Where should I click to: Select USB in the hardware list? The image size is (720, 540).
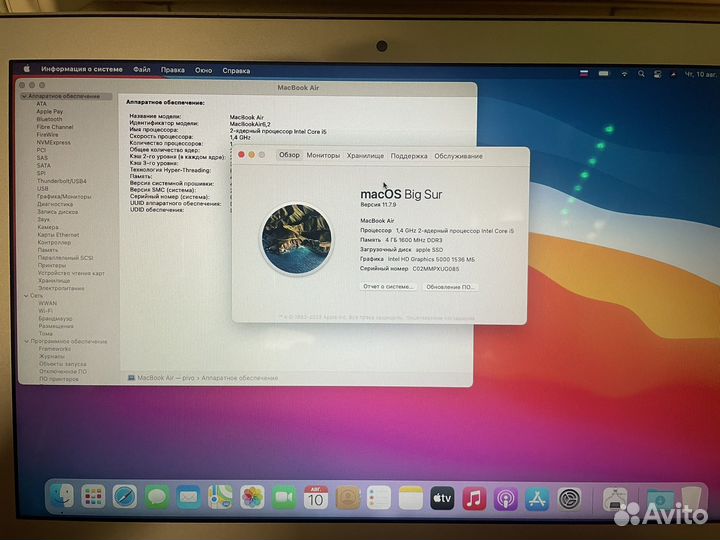[42, 189]
